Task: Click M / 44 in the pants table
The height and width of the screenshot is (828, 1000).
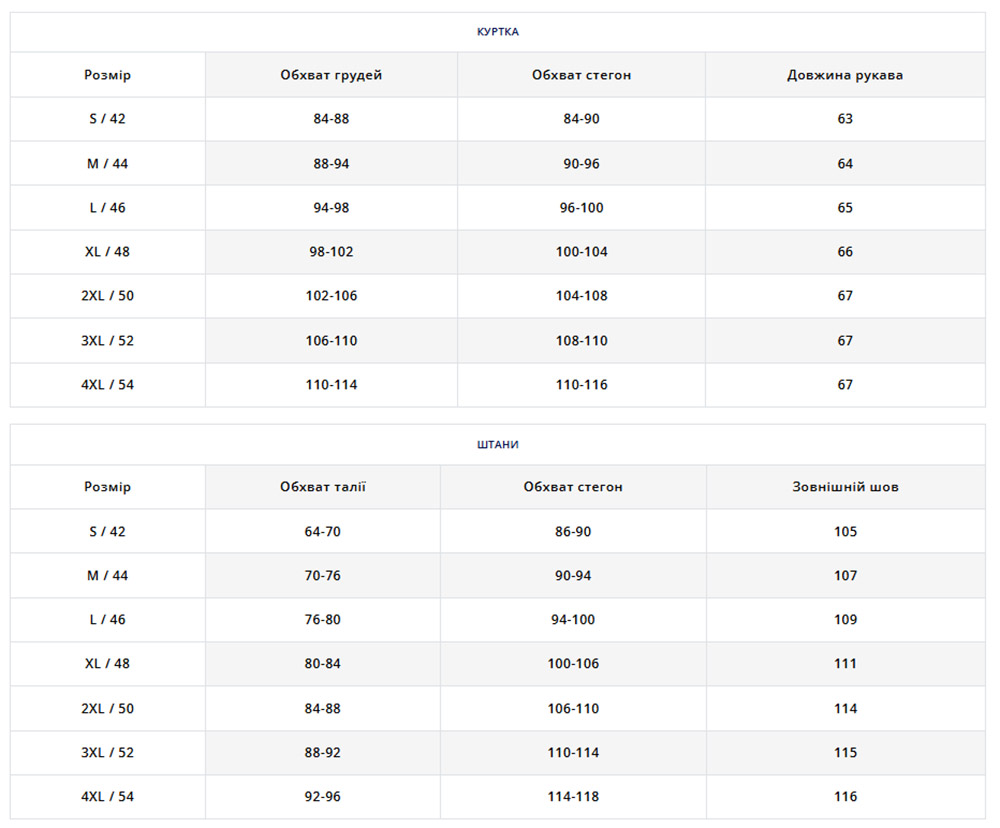Action: pyautogui.click(x=107, y=576)
